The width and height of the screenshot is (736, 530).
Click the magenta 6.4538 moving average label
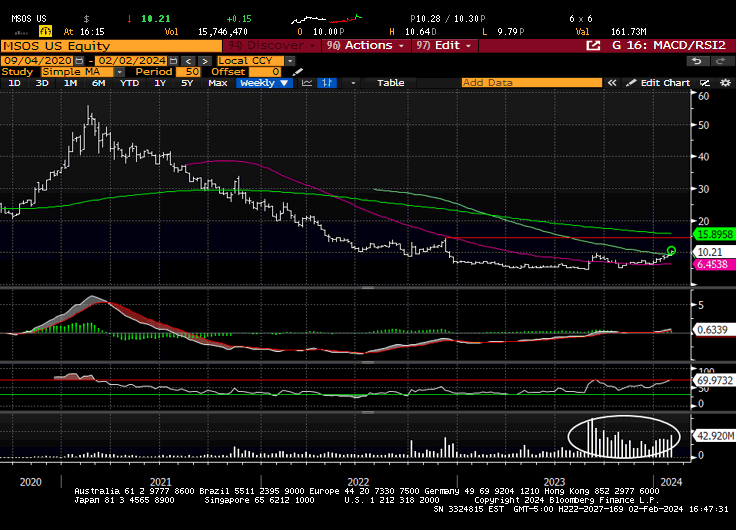coord(713,265)
